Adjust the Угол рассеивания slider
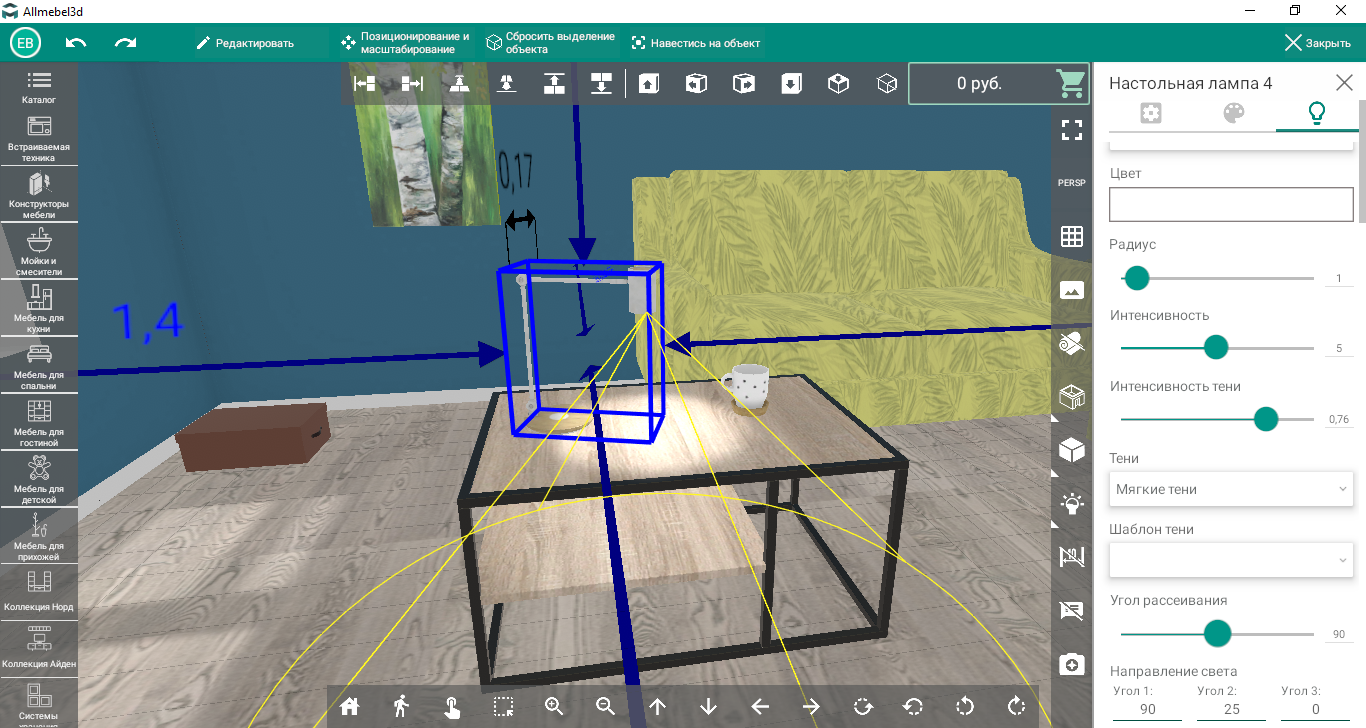The width and height of the screenshot is (1366, 728). click(x=1217, y=634)
